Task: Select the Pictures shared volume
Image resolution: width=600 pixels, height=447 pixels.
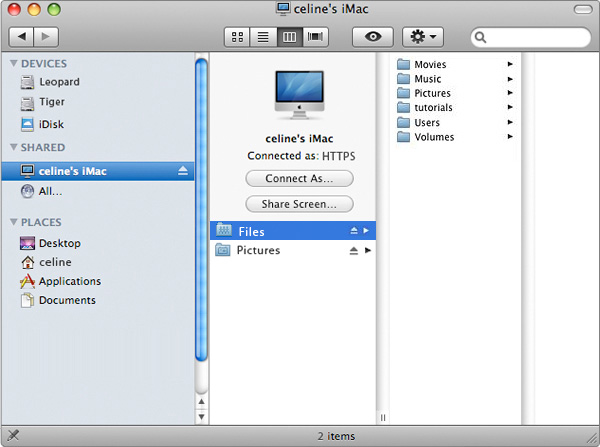Action: pyautogui.click(x=293, y=250)
